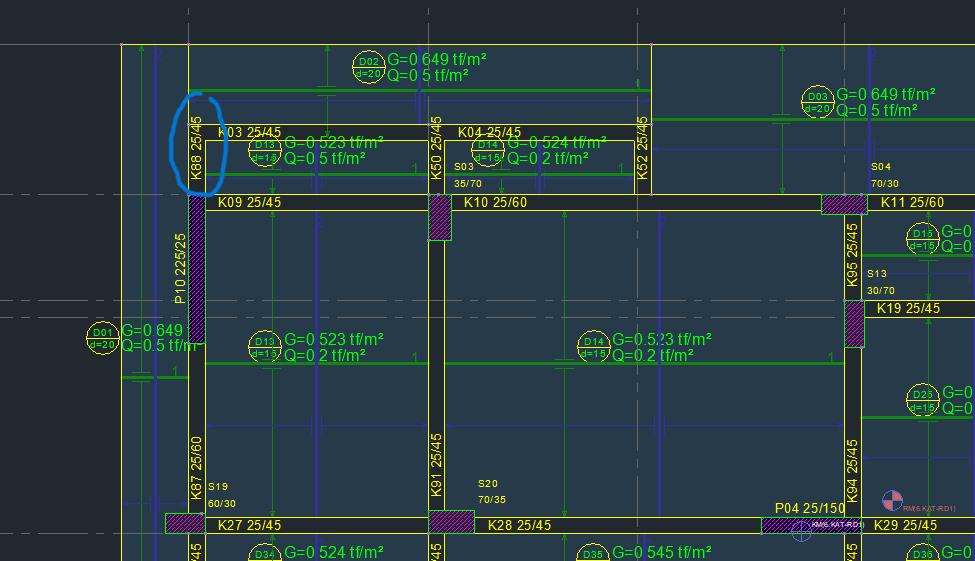Click the S19 60/30 column label
975x561 pixels.
pos(222,495)
